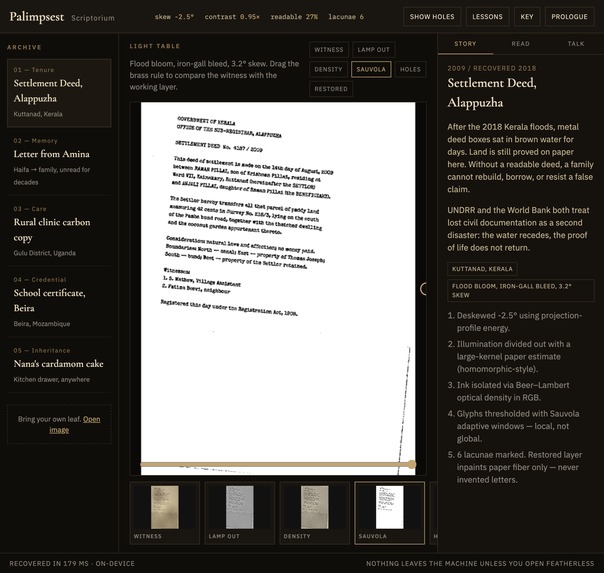Select the WITNESS thumbnail
This screenshot has width=604, height=573.
[x=165, y=513]
